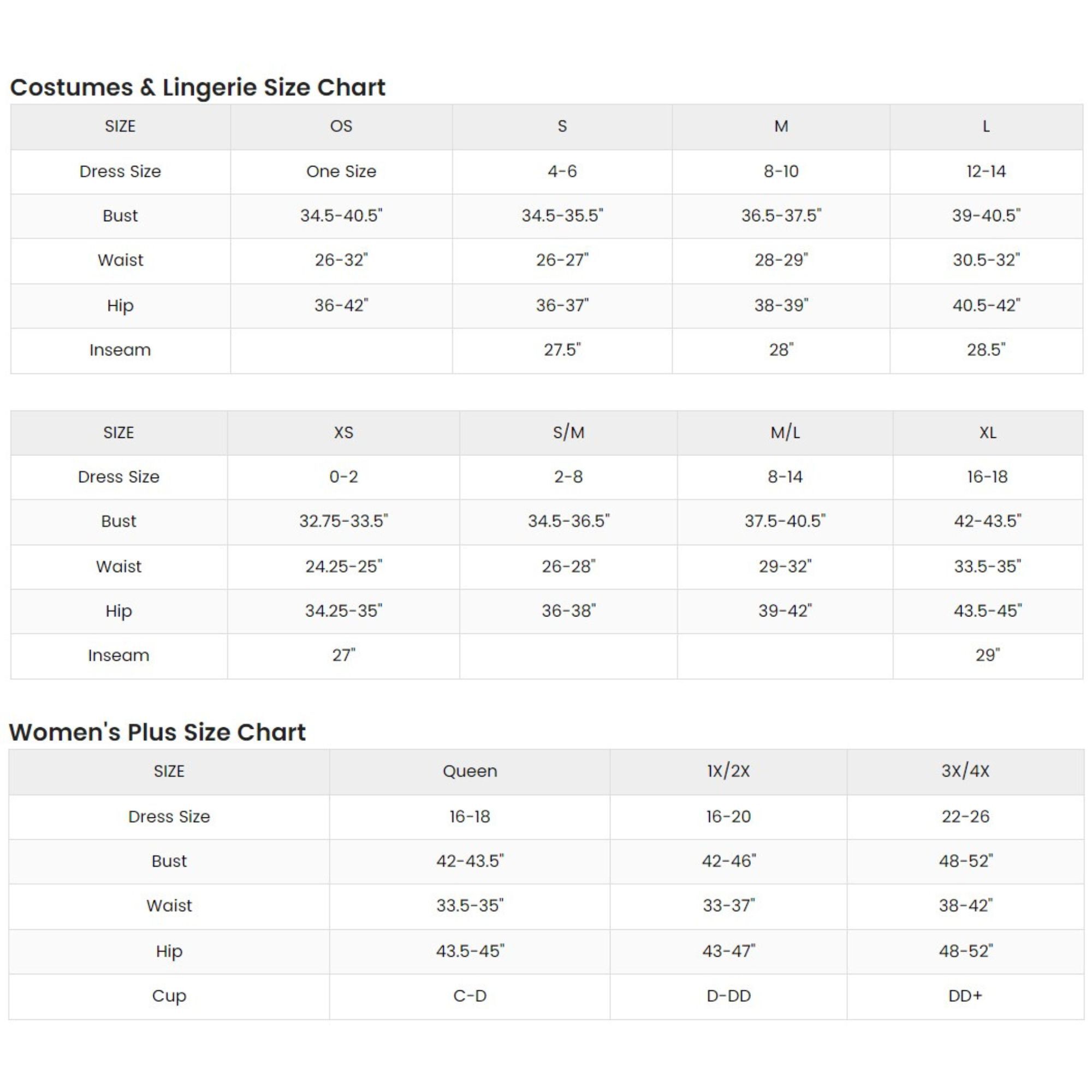Image resolution: width=1092 pixels, height=1092 pixels.
Task: Select the C-D cup cell
Action: coord(470,995)
